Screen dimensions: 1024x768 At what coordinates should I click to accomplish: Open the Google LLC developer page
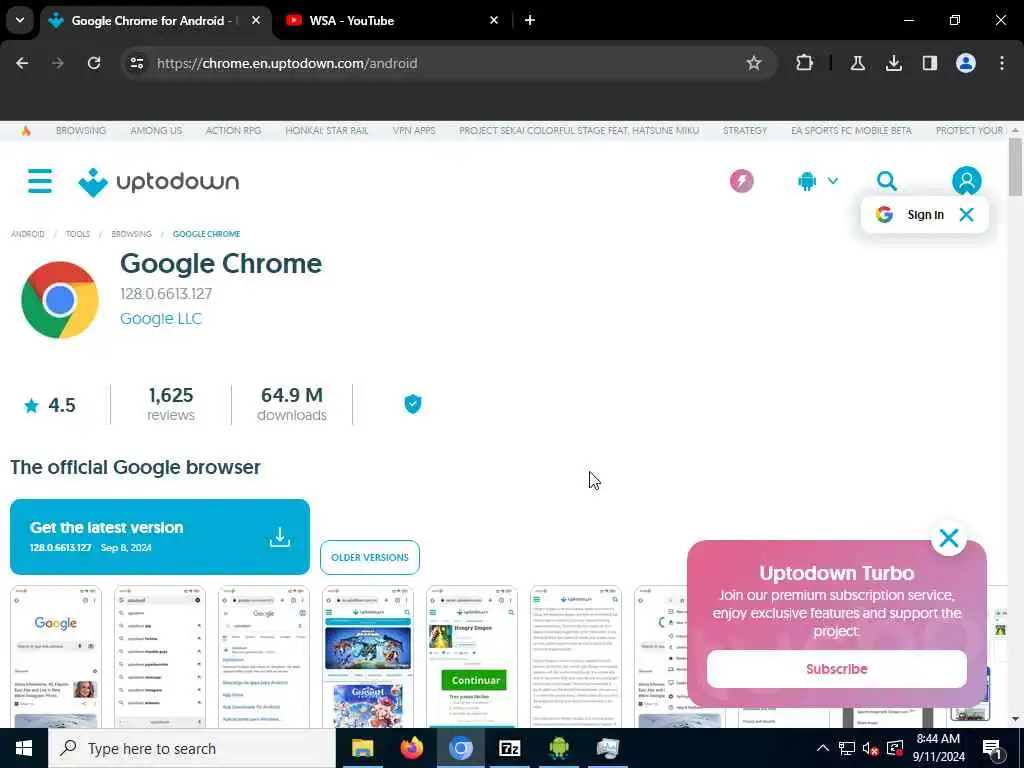click(x=161, y=319)
